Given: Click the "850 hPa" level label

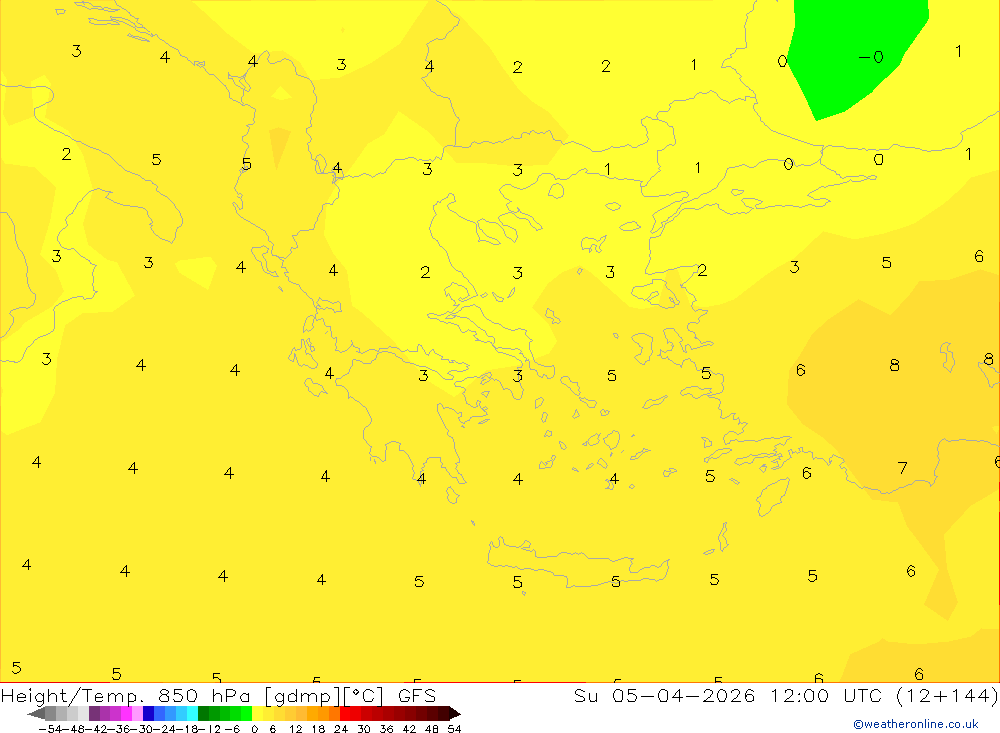Looking at the screenshot, I should point(204,696).
